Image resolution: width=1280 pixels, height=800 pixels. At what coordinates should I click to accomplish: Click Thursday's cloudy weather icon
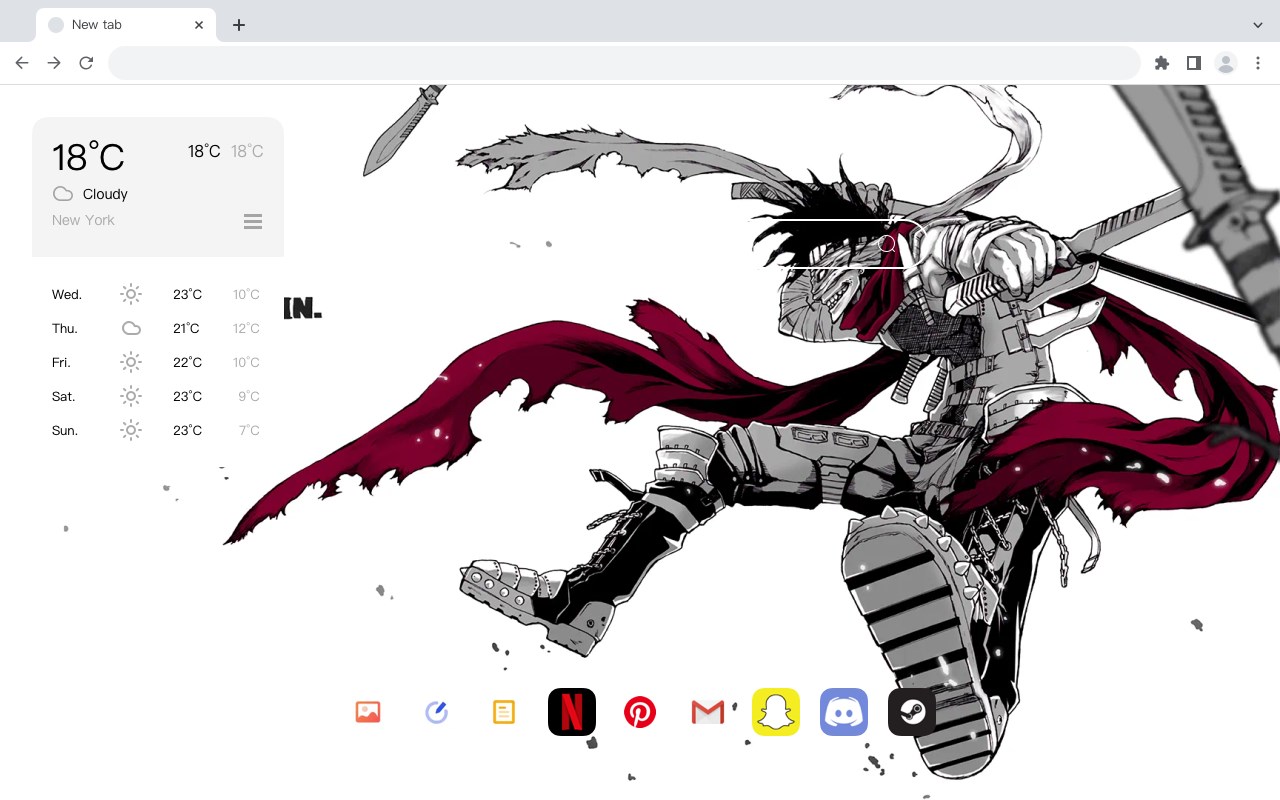pyautogui.click(x=131, y=328)
